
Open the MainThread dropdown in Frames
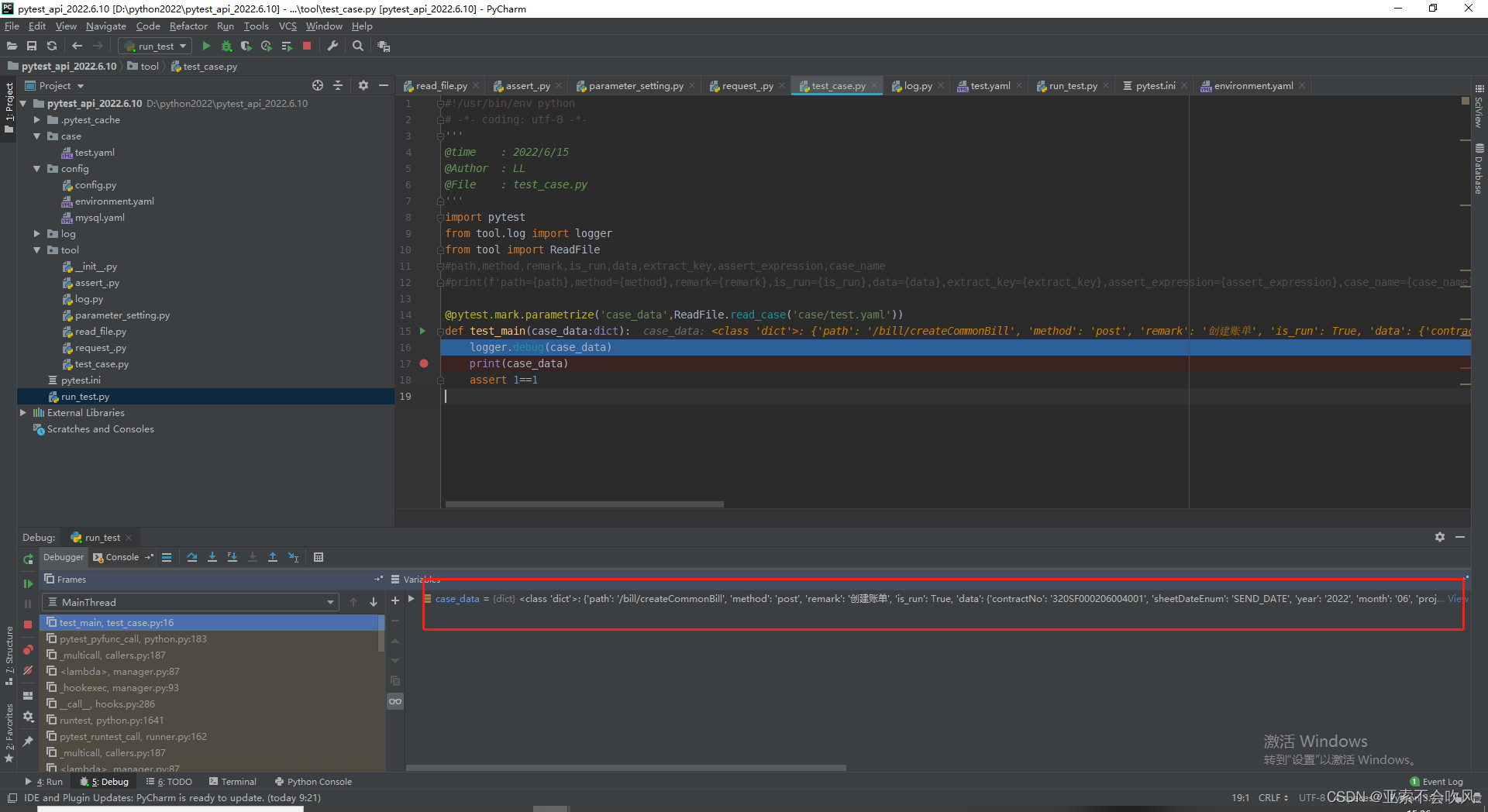click(x=190, y=602)
